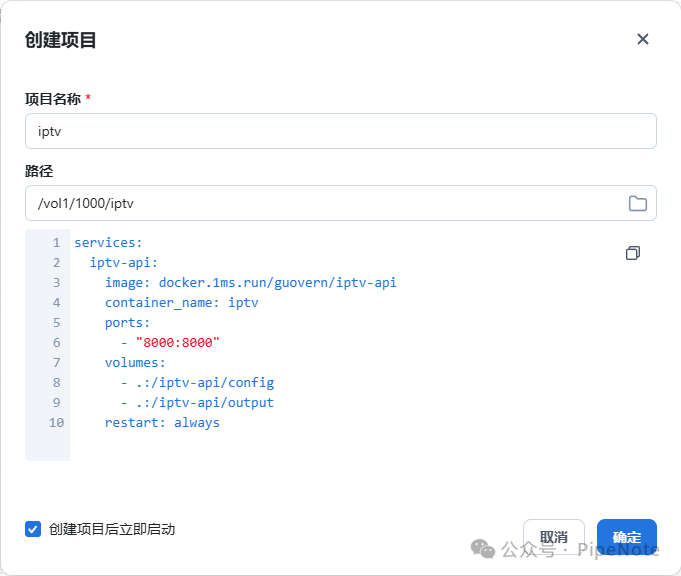Click the ports: line in editor

coord(127,322)
